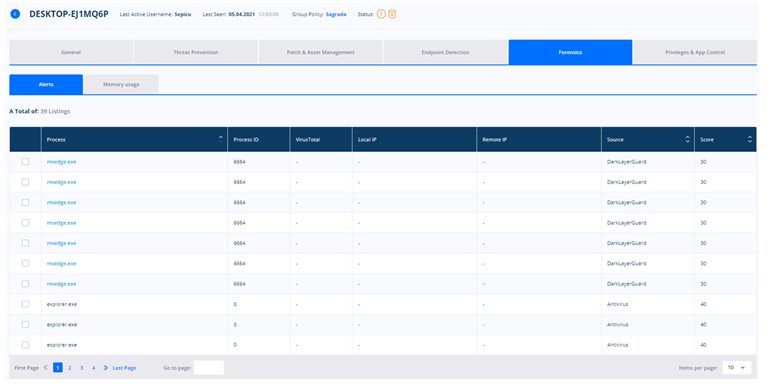770x390 pixels.
Task: Open Patch & Asset Management tab
Action: (x=321, y=52)
